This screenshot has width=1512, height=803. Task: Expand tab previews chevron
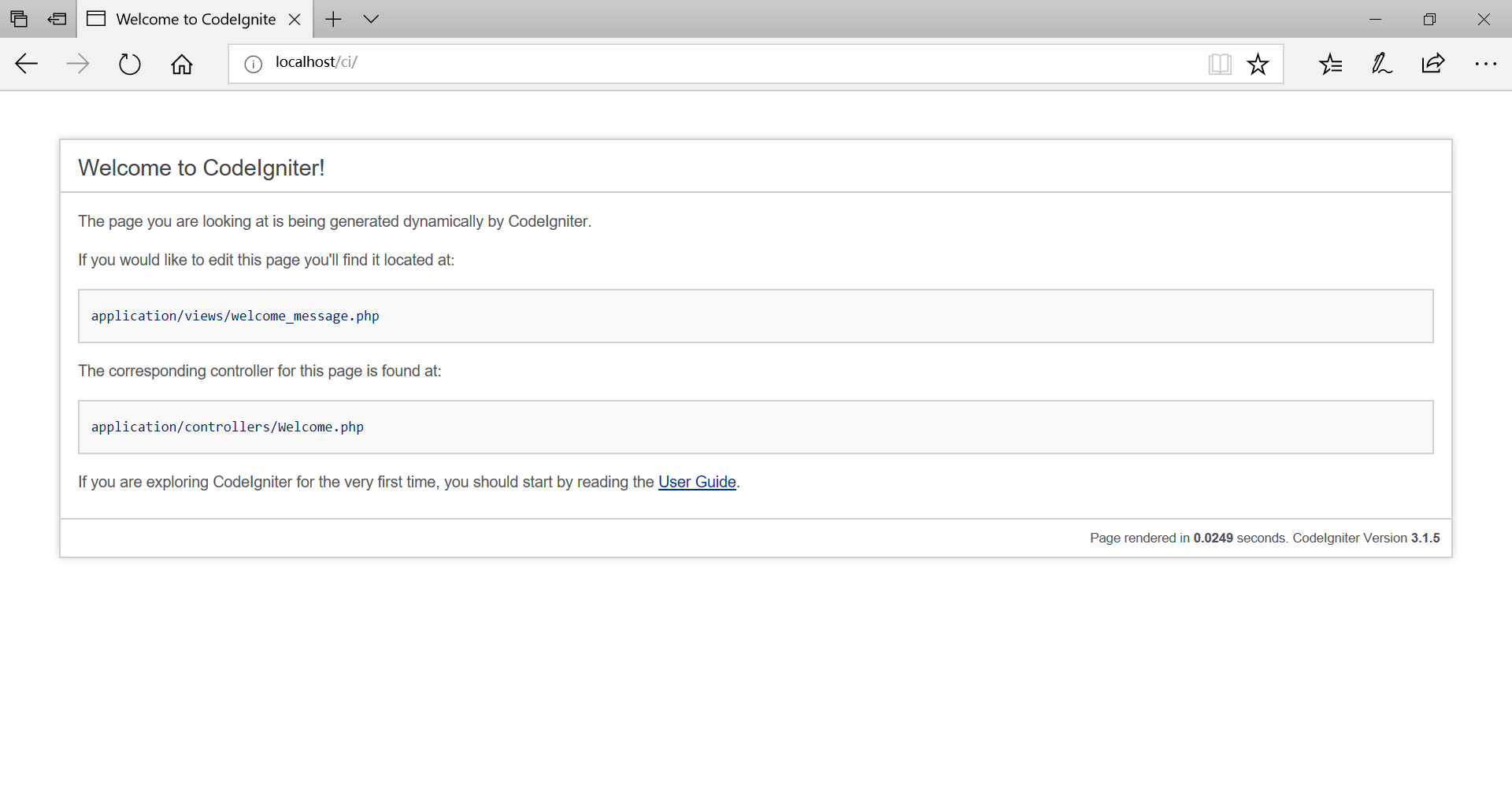click(x=371, y=19)
